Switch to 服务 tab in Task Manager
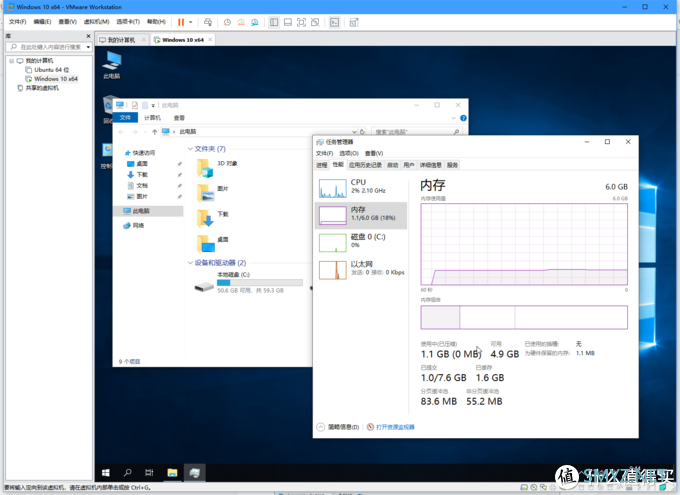The width and height of the screenshot is (680, 495). point(452,165)
